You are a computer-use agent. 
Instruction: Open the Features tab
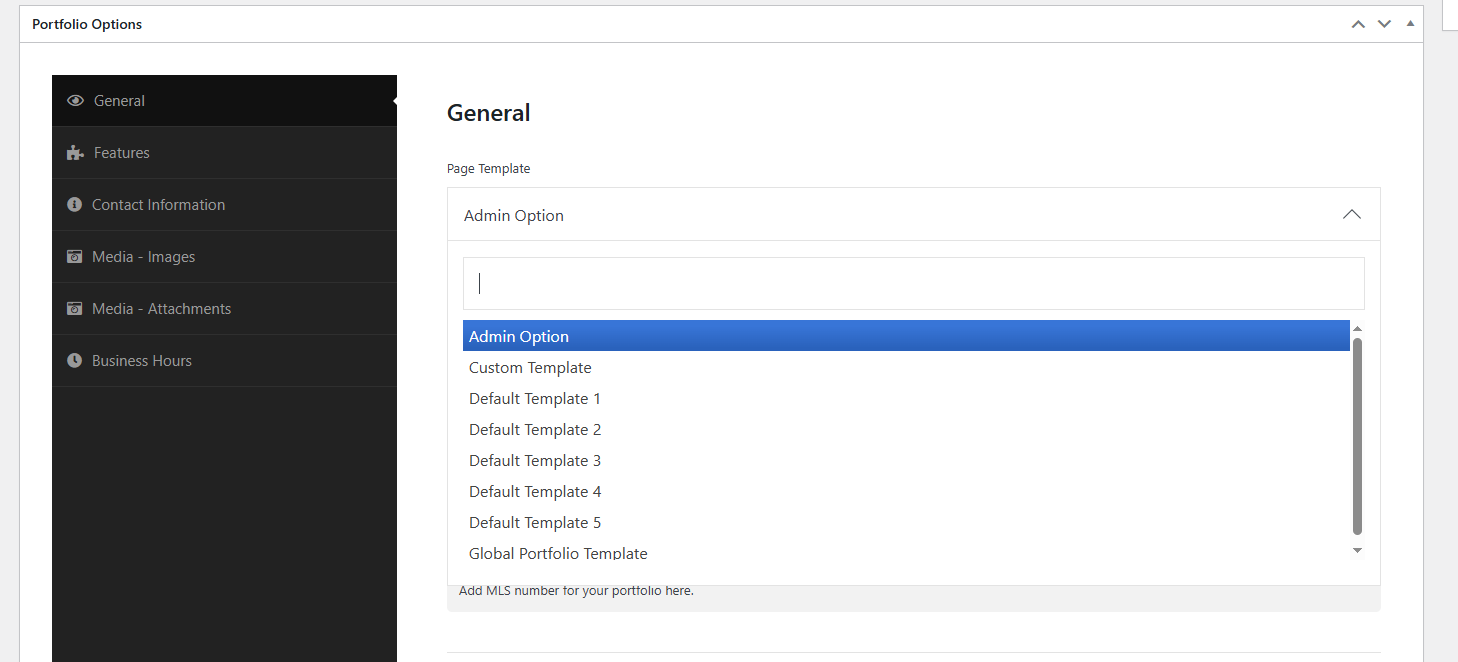pyautogui.click(x=122, y=153)
